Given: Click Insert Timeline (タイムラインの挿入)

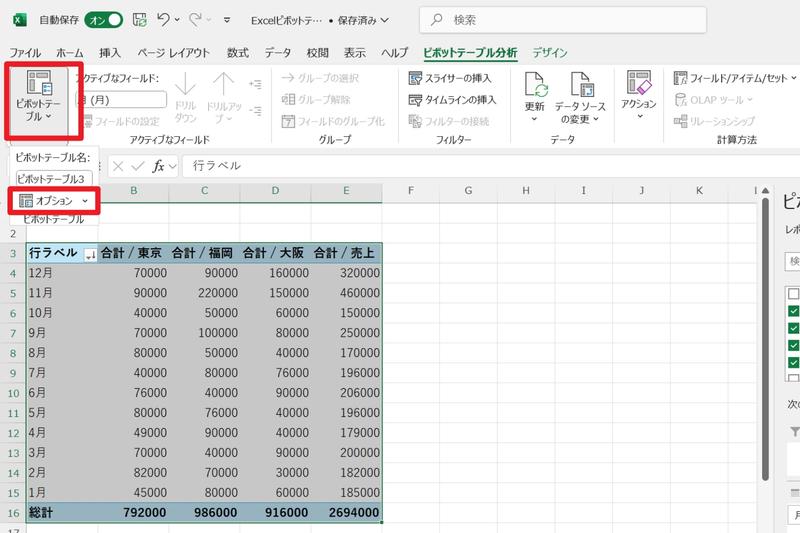Looking at the screenshot, I should tap(452, 99).
